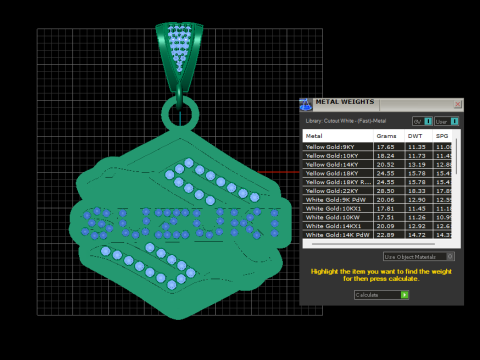The image size is (480, 360).
Task: Click the 17.51 grams value
Action: pyautogui.click(x=385, y=217)
